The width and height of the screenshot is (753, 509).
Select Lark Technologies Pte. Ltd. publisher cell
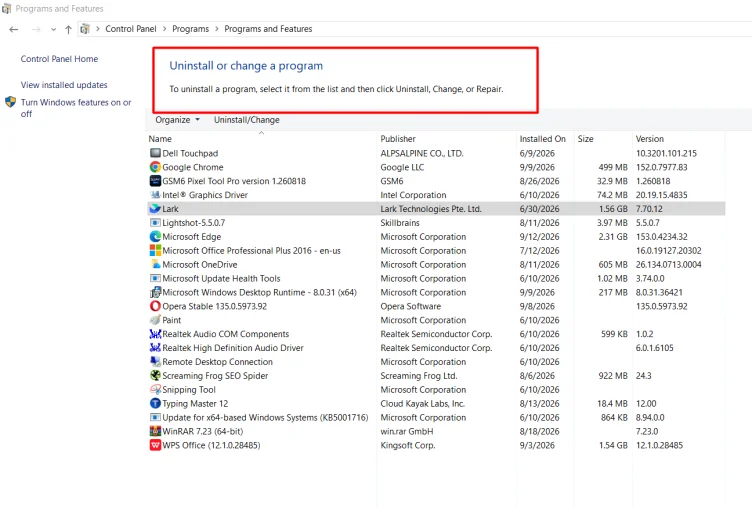(x=431, y=209)
